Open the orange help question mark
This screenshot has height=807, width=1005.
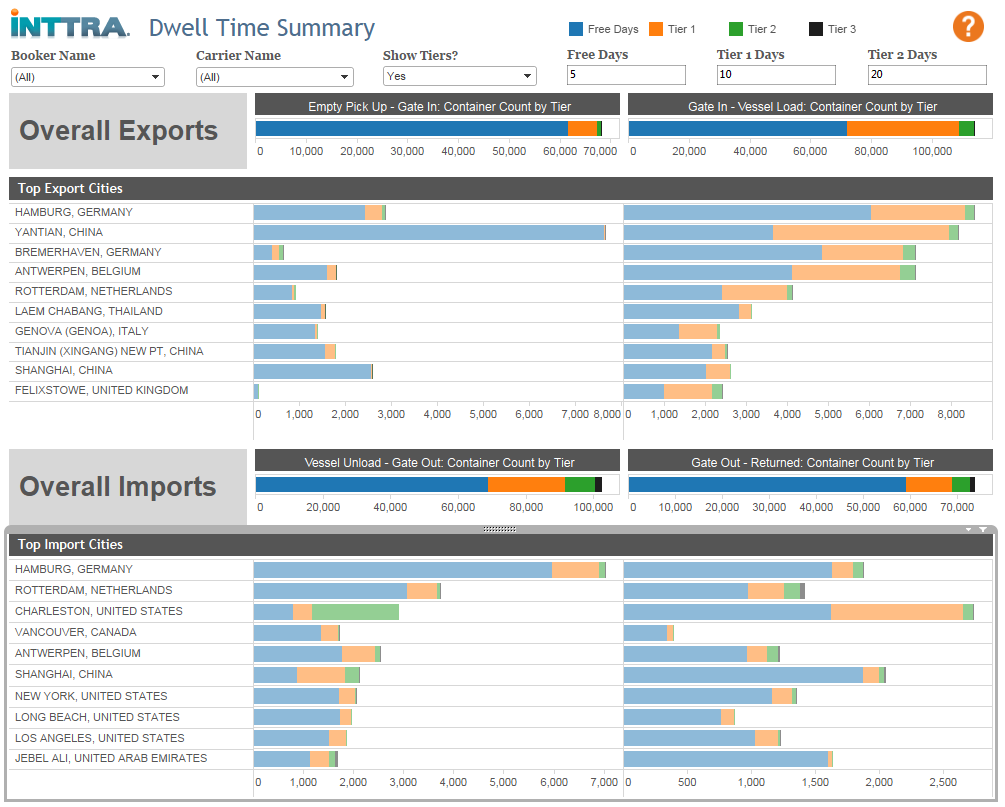tap(968, 27)
